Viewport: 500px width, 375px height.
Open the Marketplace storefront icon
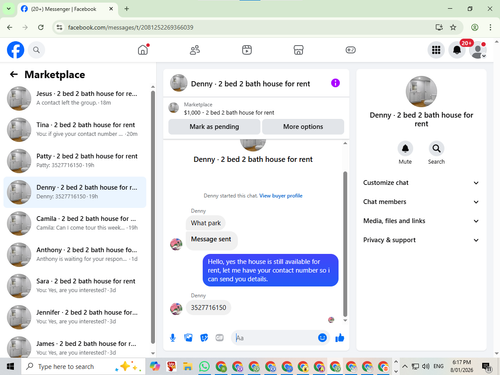pos(298,50)
